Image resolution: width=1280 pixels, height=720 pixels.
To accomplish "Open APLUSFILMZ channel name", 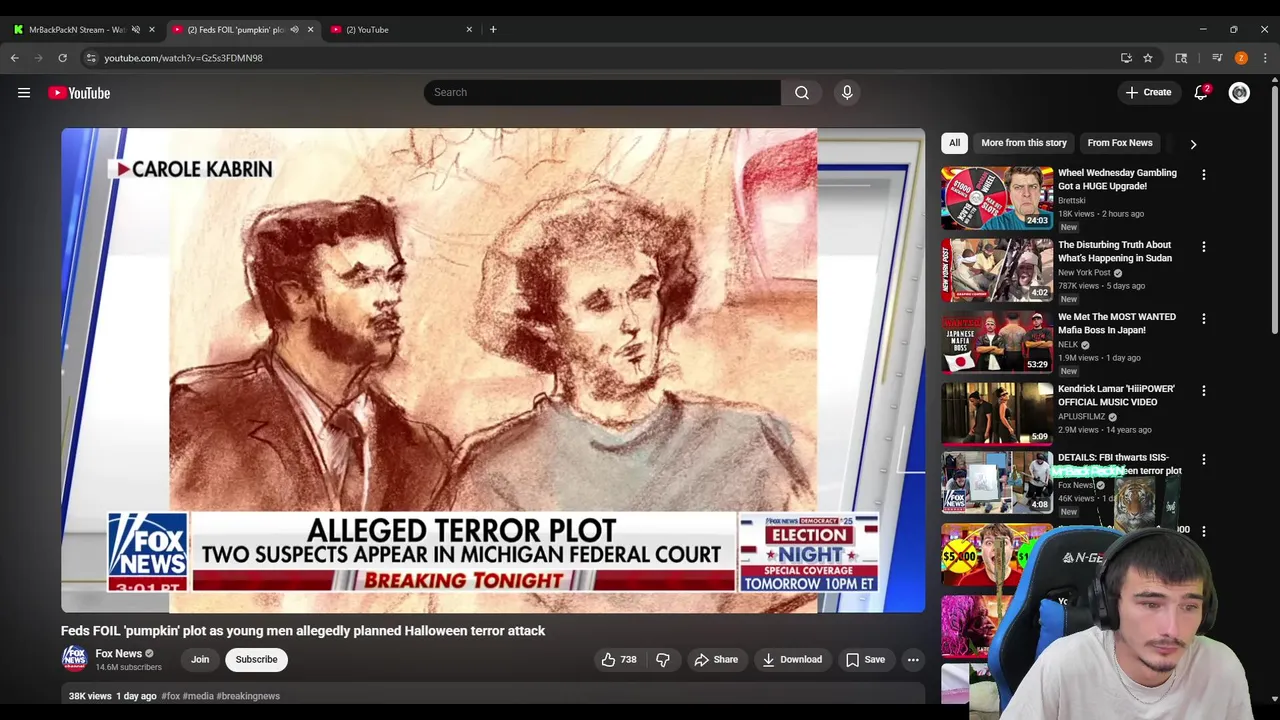I will [x=1081, y=416].
